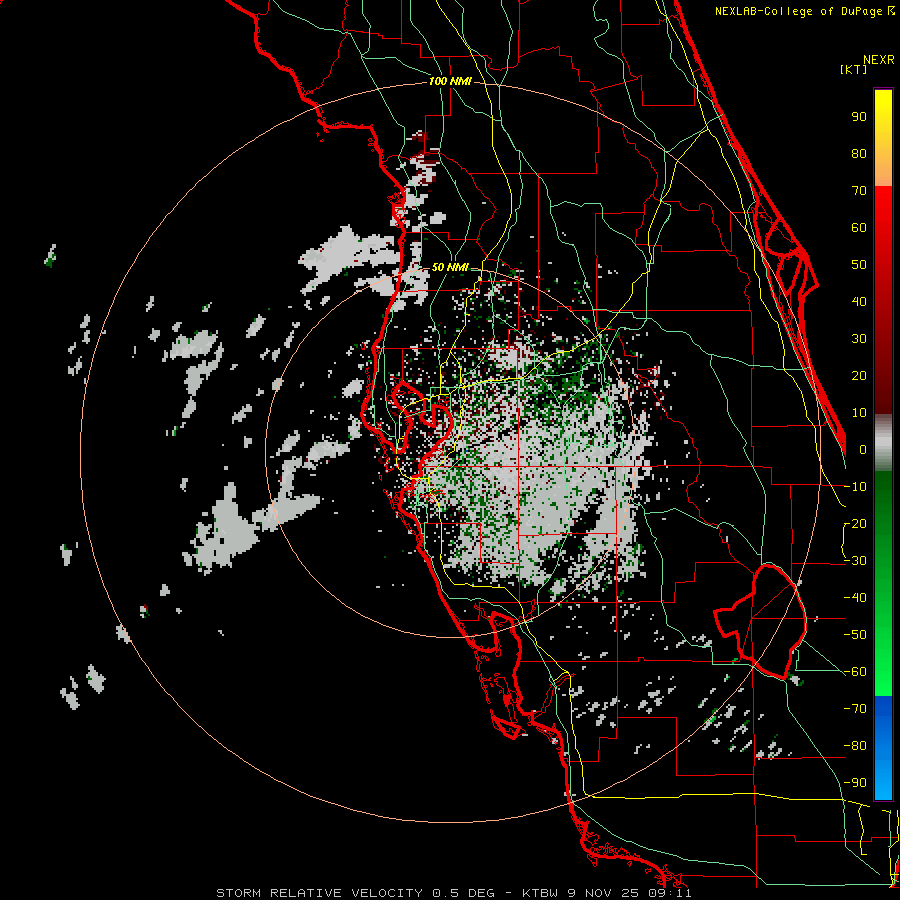Click the positive "60" velocity scale value
This screenshot has height=900, width=900.
(859, 227)
